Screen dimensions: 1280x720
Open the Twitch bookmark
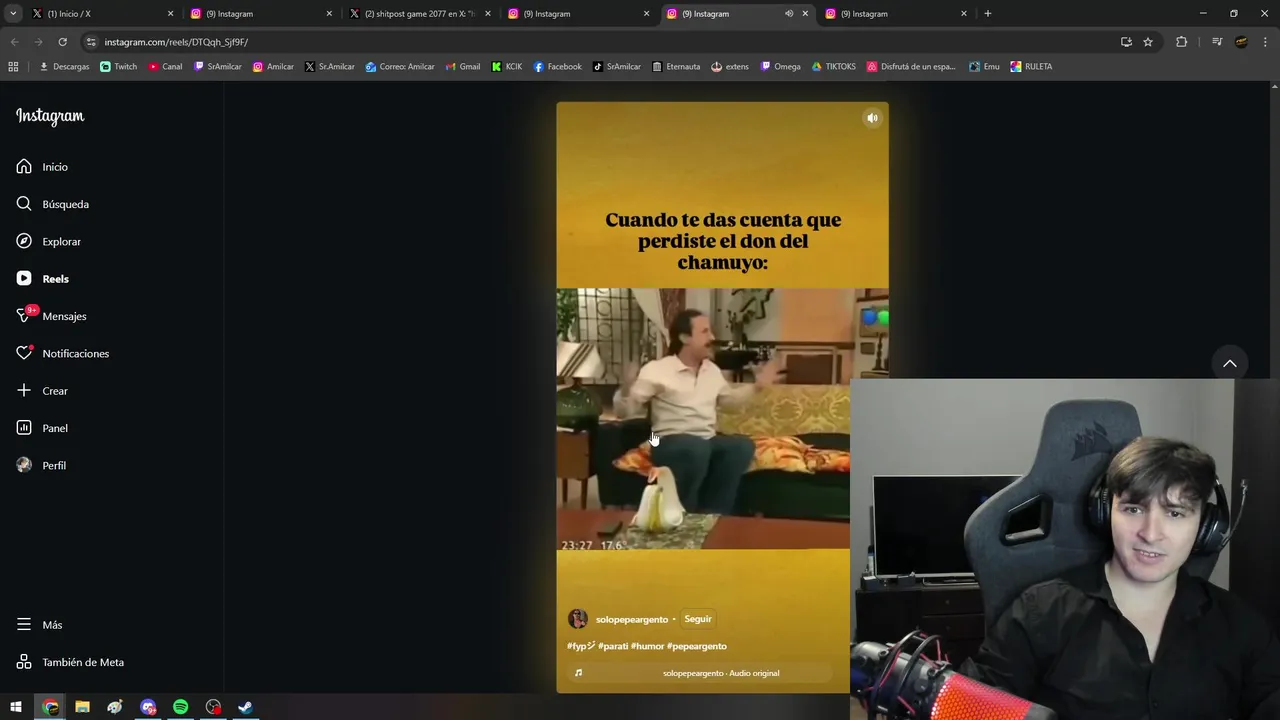119,67
